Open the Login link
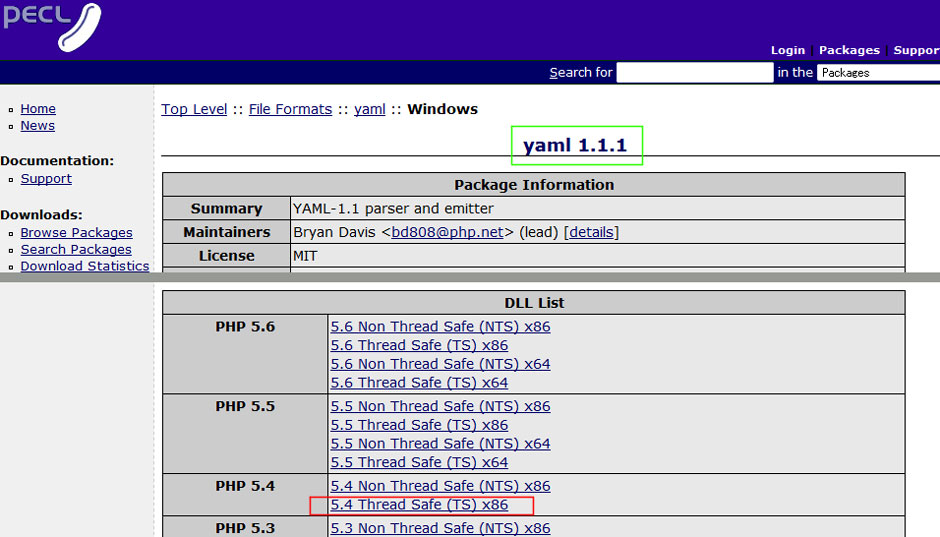The image size is (940, 537). (x=788, y=50)
